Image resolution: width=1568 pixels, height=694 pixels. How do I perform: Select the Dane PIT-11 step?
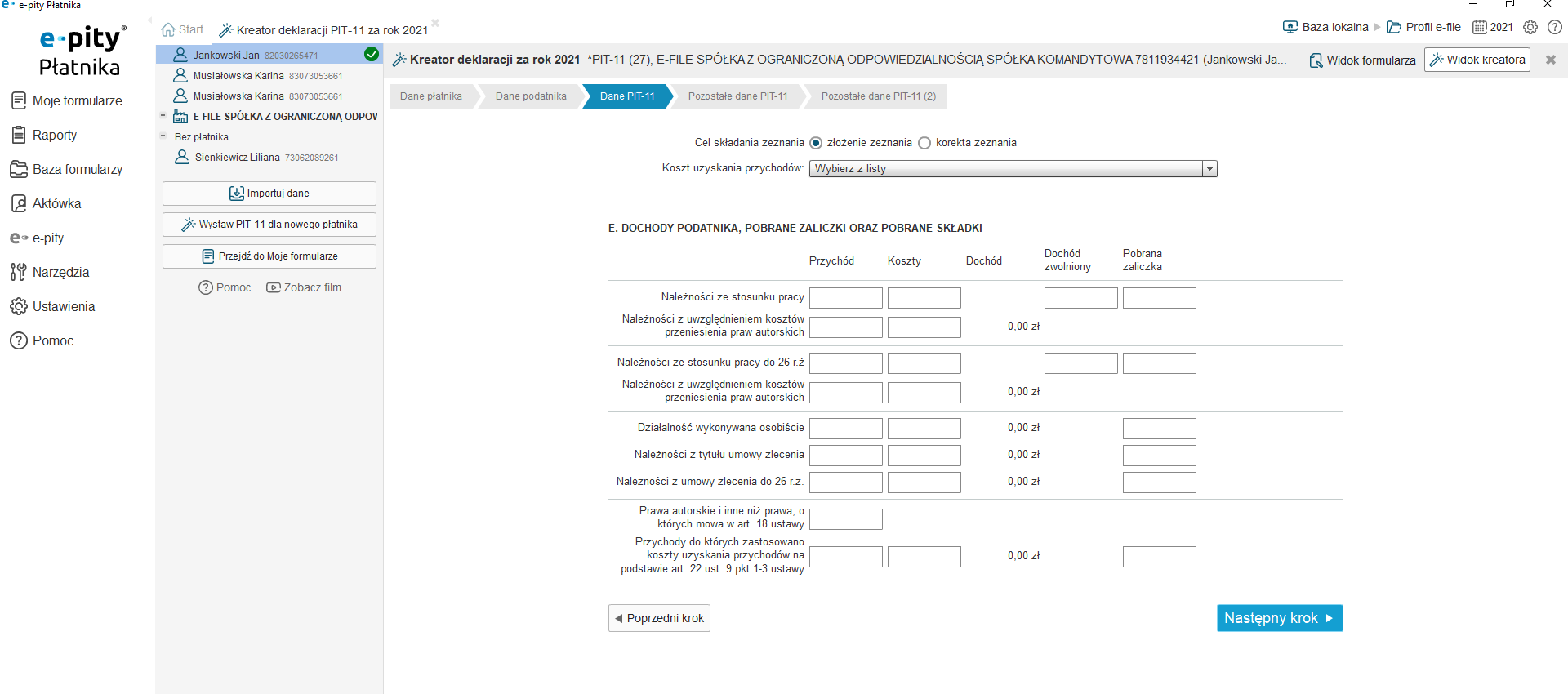coord(627,96)
